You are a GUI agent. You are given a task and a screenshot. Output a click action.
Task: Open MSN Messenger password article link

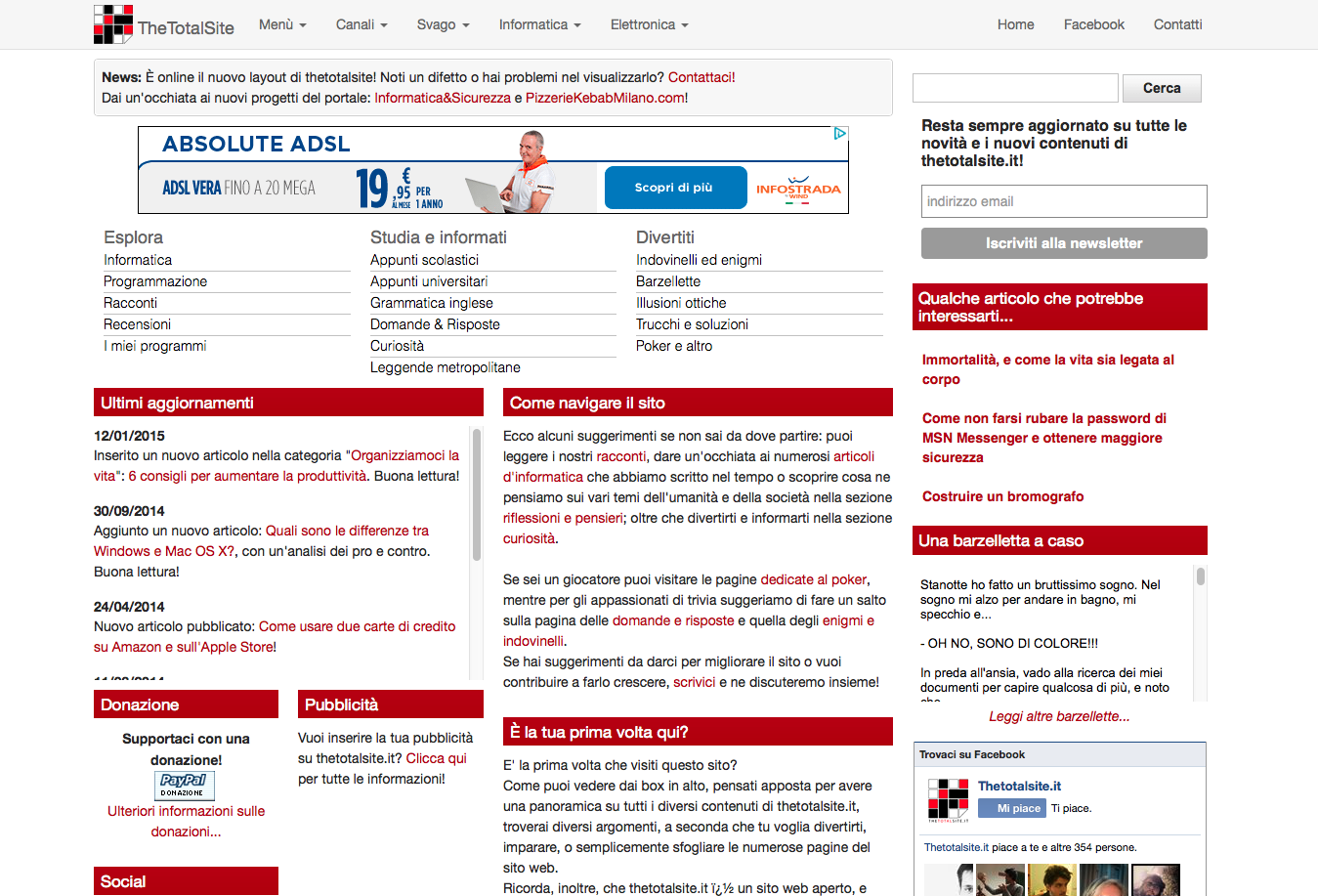click(x=1044, y=438)
